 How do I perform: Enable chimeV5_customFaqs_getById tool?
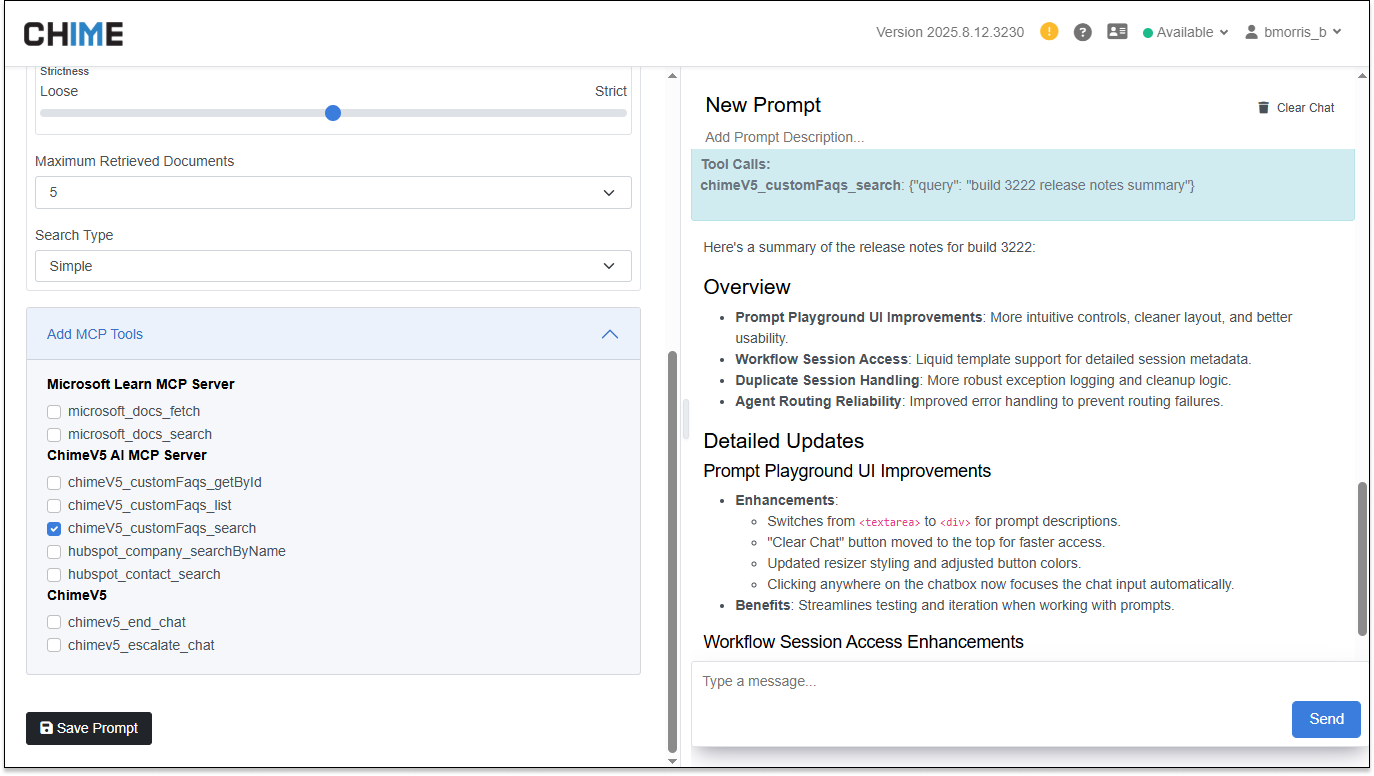pos(54,482)
